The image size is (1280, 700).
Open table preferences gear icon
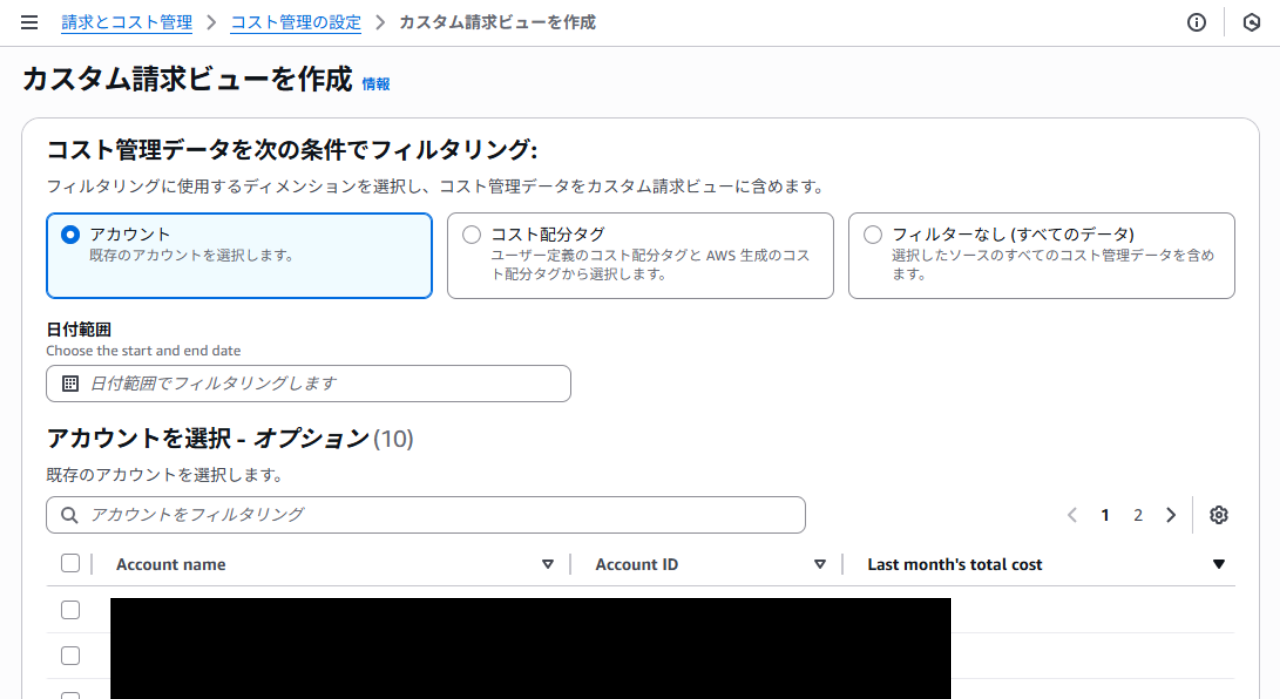1218,515
